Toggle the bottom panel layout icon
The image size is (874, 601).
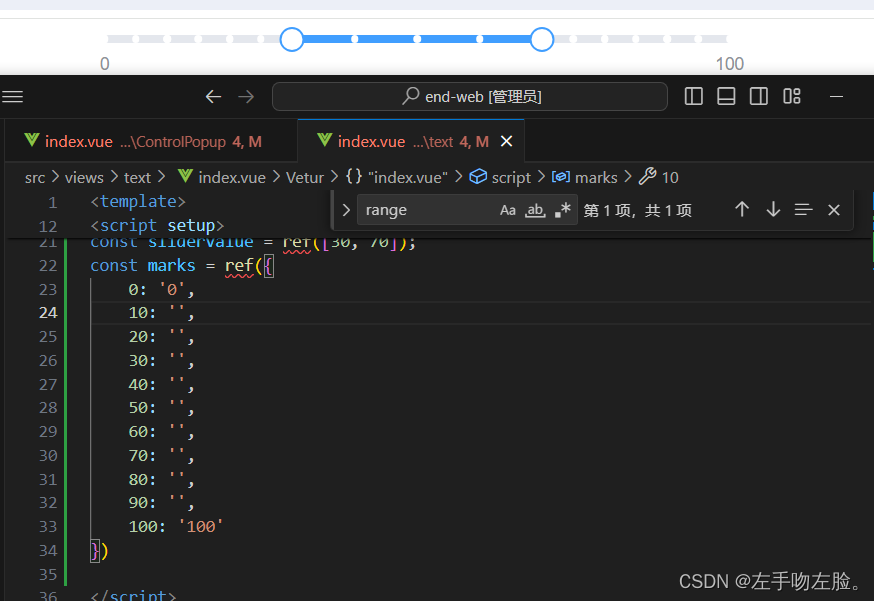(x=726, y=96)
